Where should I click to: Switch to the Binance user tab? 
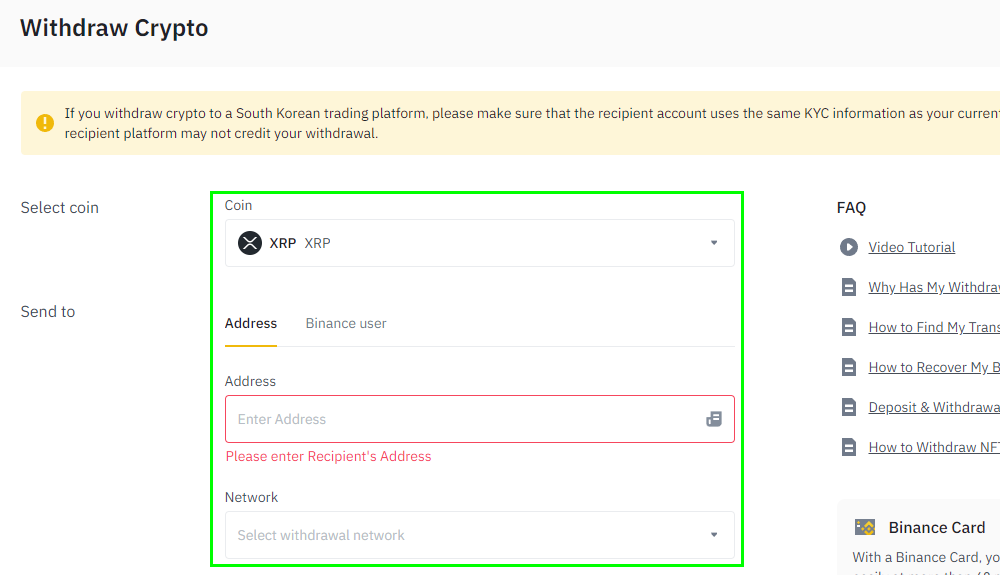point(346,323)
